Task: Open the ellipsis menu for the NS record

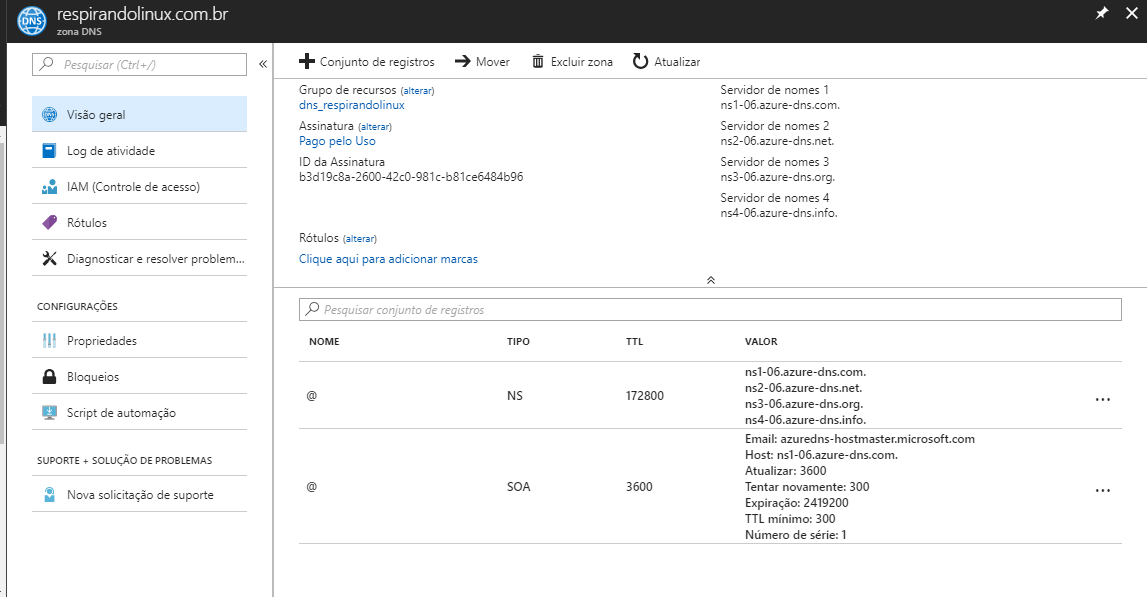Action: pyautogui.click(x=1103, y=397)
